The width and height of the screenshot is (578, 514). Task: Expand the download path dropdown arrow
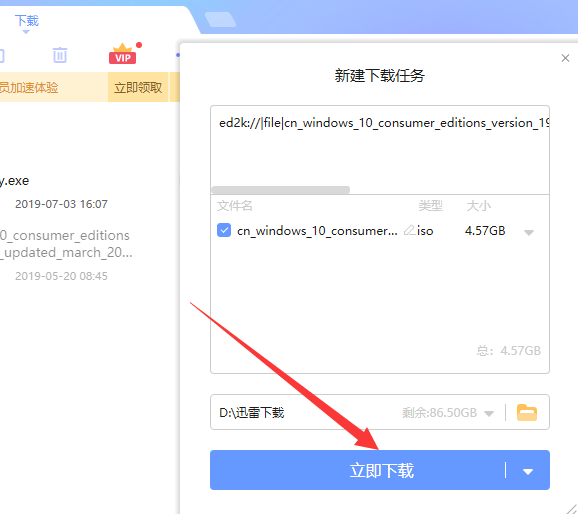click(x=489, y=414)
